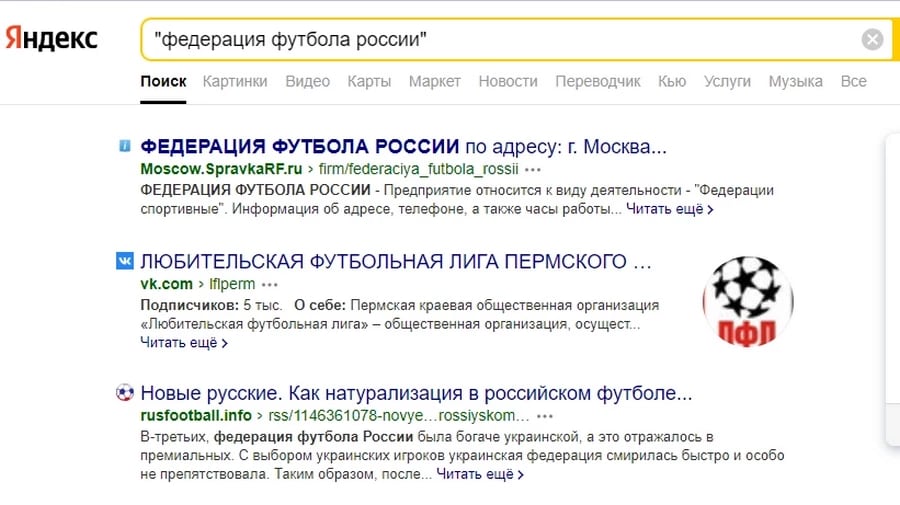900x505 pixels.
Task: Go to the Новости tab
Action: pyautogui.click(x=508, y=81)
